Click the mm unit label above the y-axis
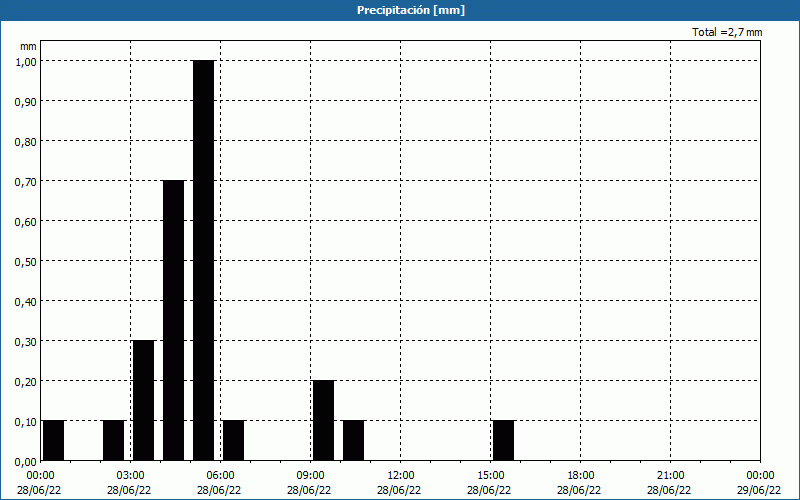 tap(29, 46)
